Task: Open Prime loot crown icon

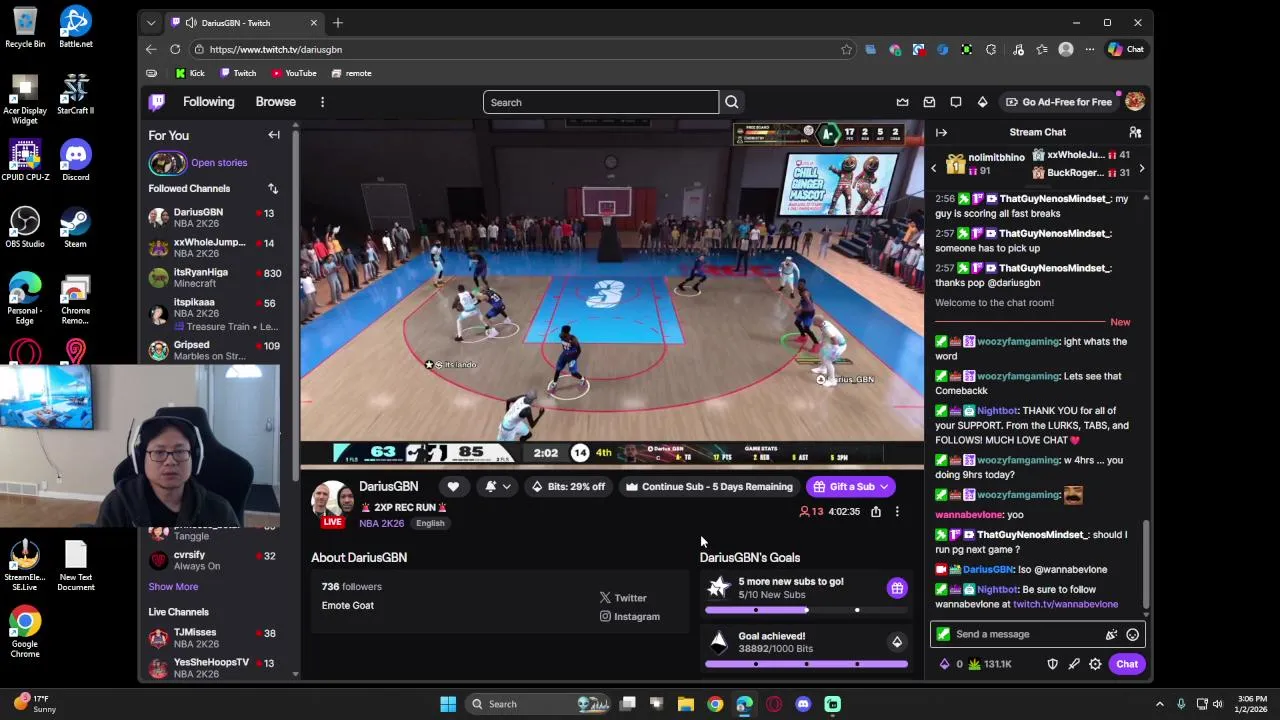Action: 902,102
